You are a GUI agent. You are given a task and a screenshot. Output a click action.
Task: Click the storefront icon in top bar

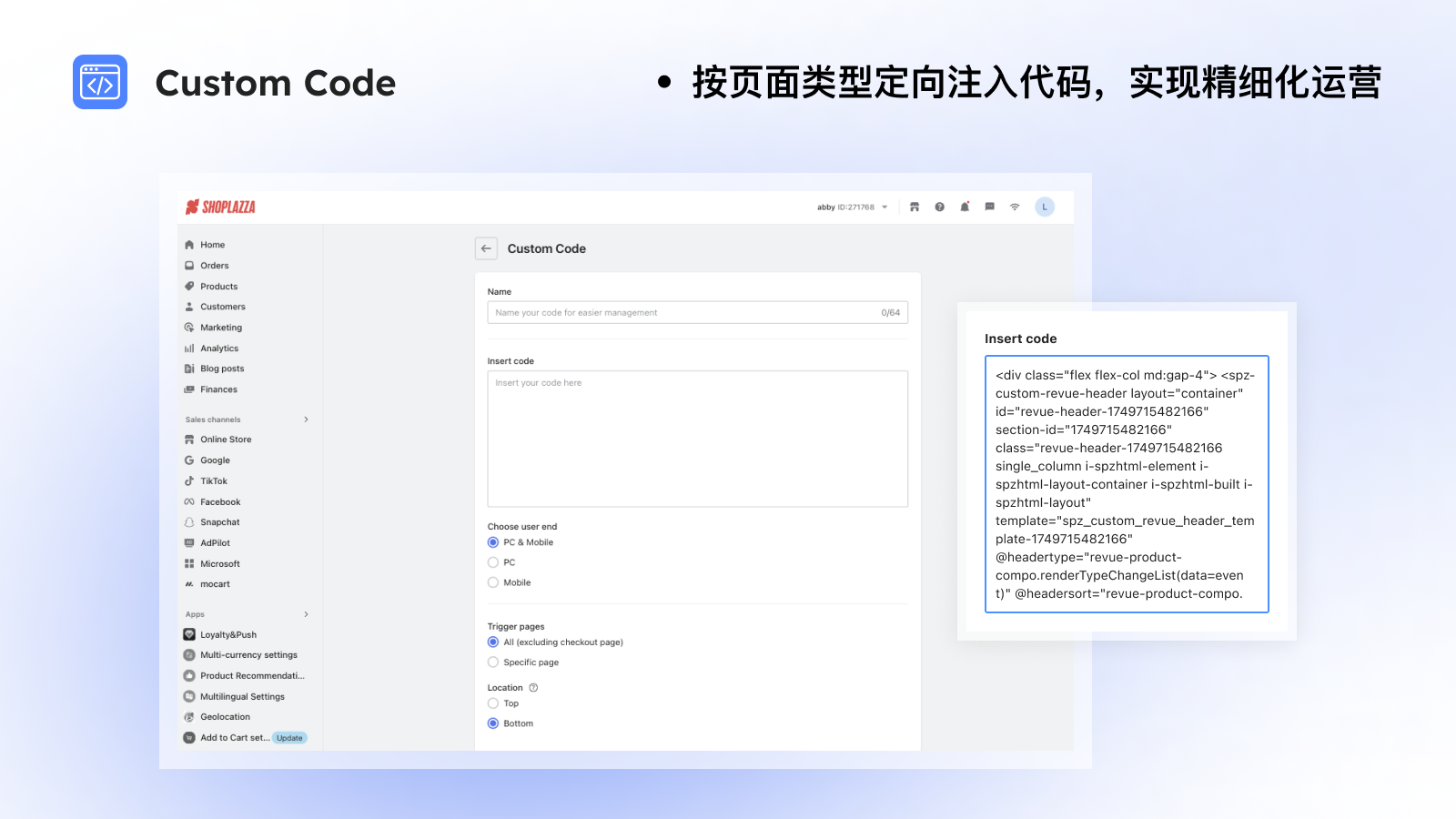[x=915, y=207]
